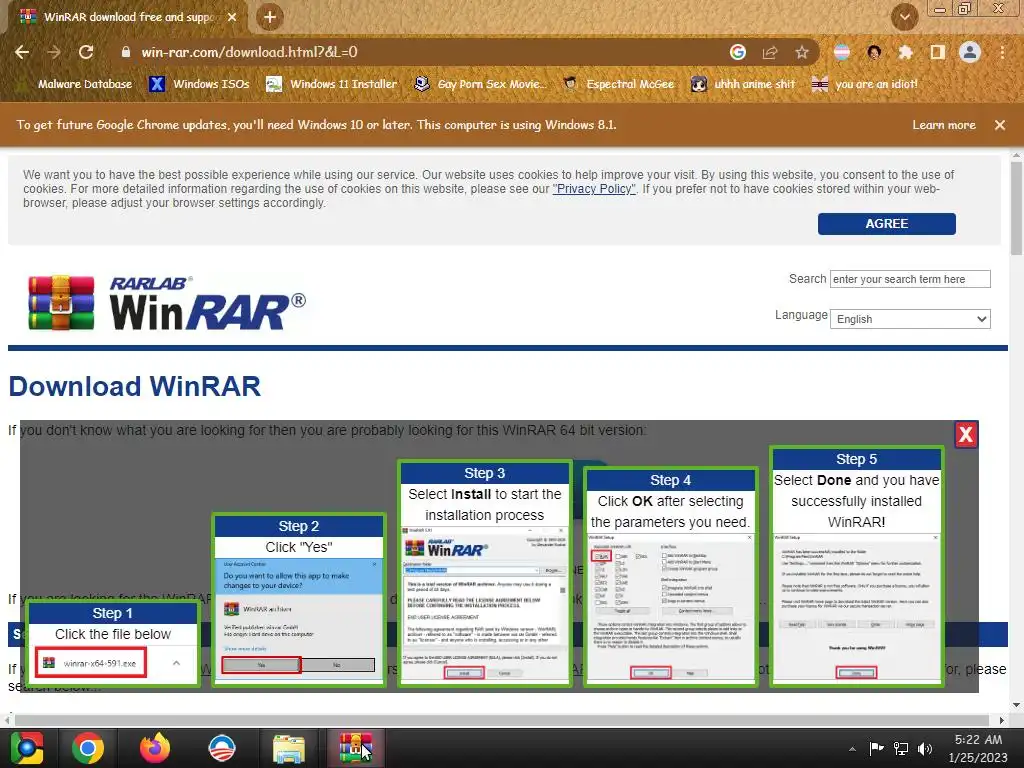The height and width of the screenshot is (768, 1024).
Task: Click the browser forward arrow
Action: (x=54, y=52)
